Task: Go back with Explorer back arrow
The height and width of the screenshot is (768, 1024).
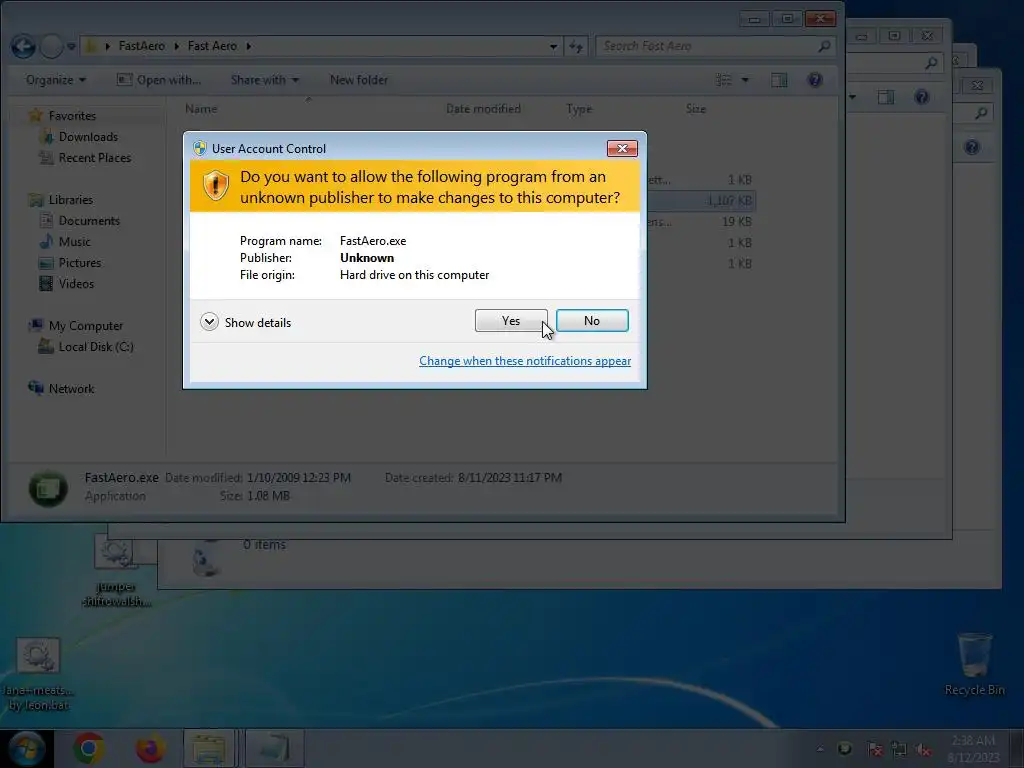Action: pos(24,46)
